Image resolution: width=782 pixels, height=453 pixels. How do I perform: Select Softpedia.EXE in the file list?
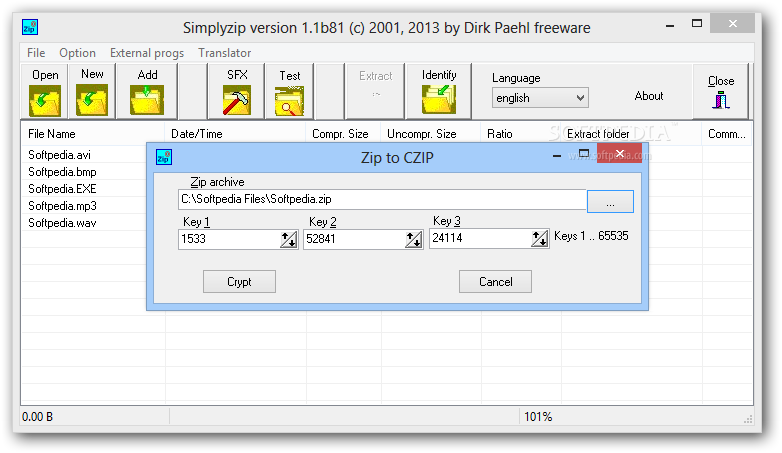pos(62,189)
